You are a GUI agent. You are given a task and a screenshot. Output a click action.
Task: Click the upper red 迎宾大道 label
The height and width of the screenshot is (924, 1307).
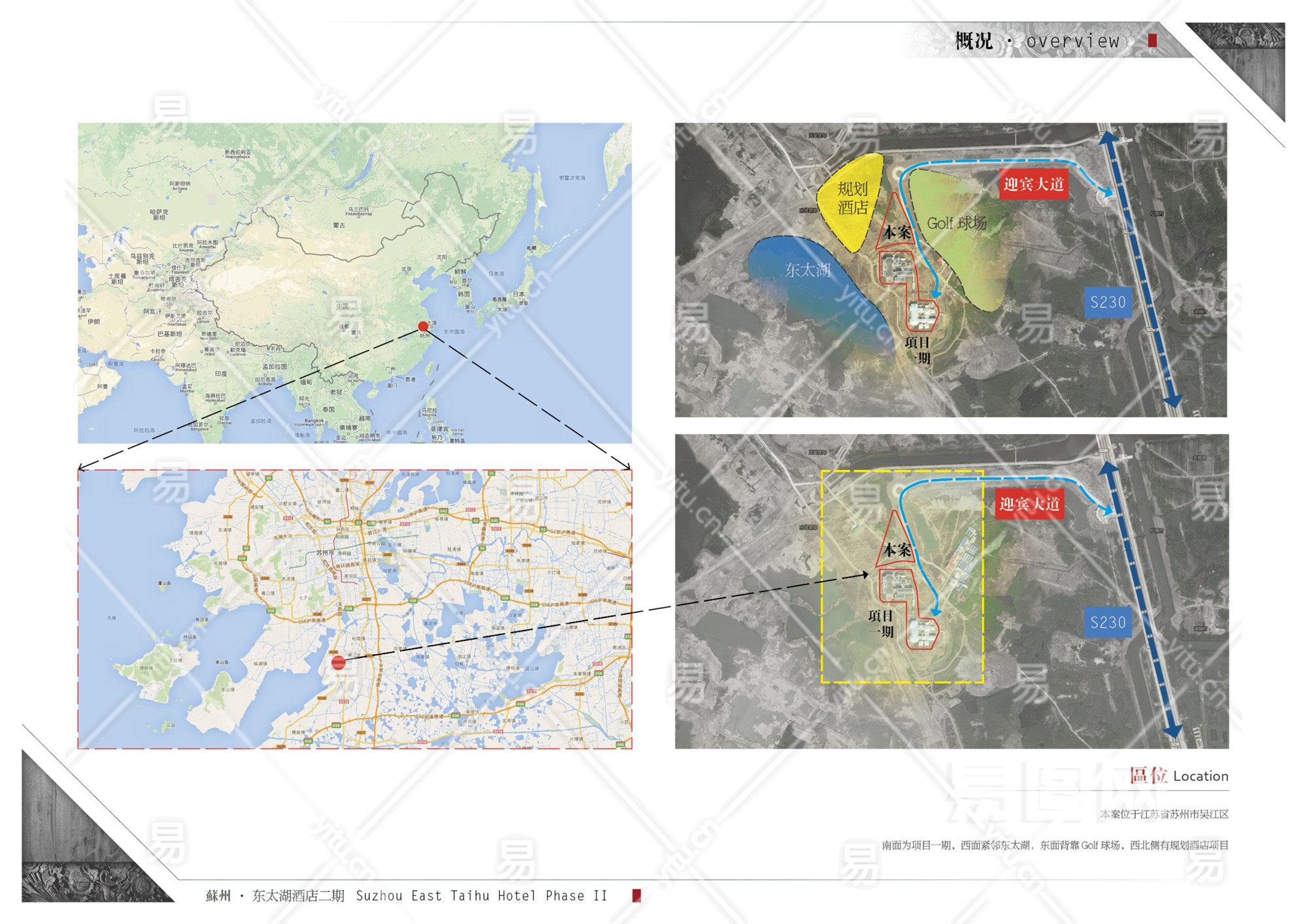(1033, 184)
